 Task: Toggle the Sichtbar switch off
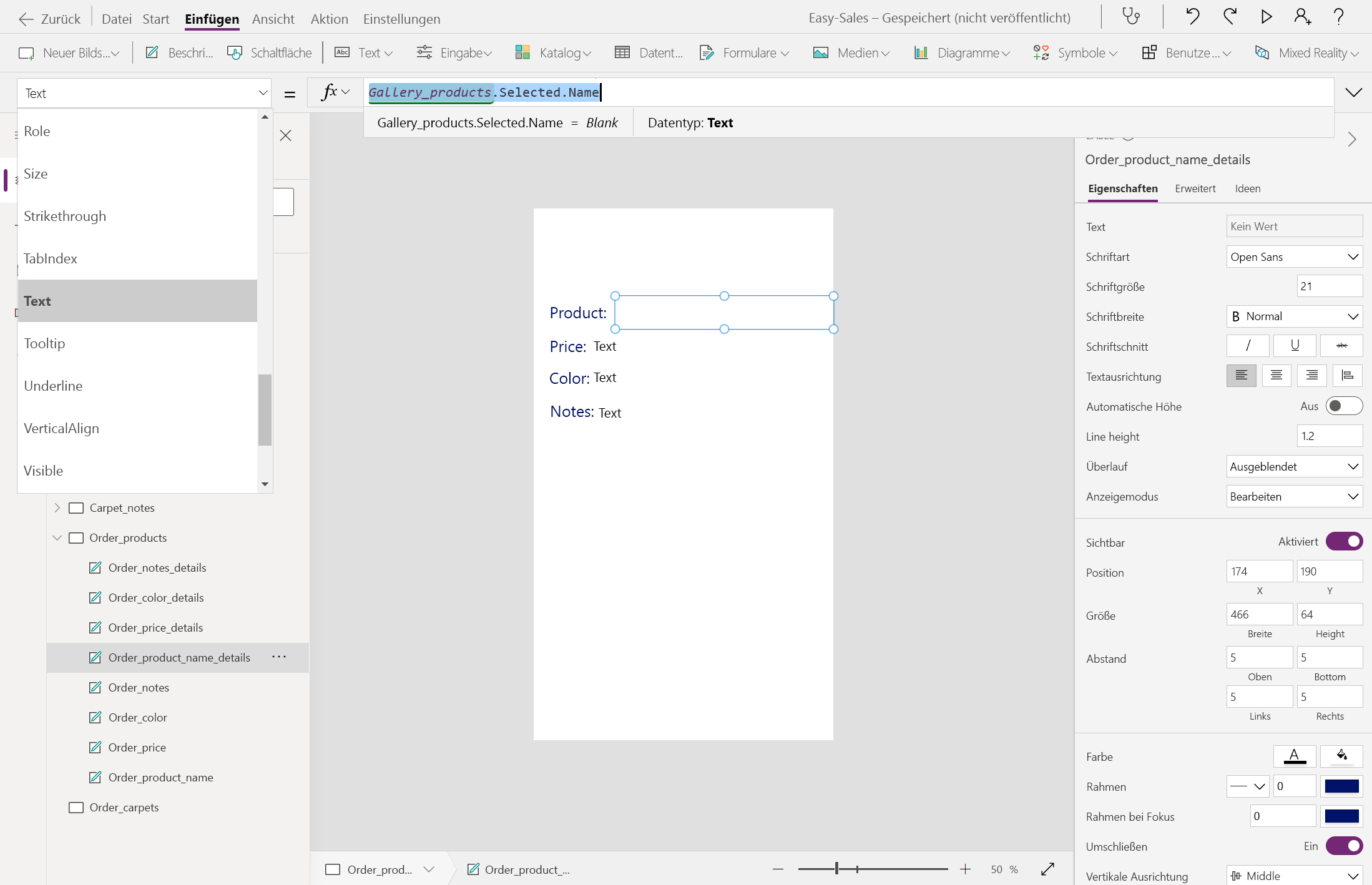click(1343, 541)
